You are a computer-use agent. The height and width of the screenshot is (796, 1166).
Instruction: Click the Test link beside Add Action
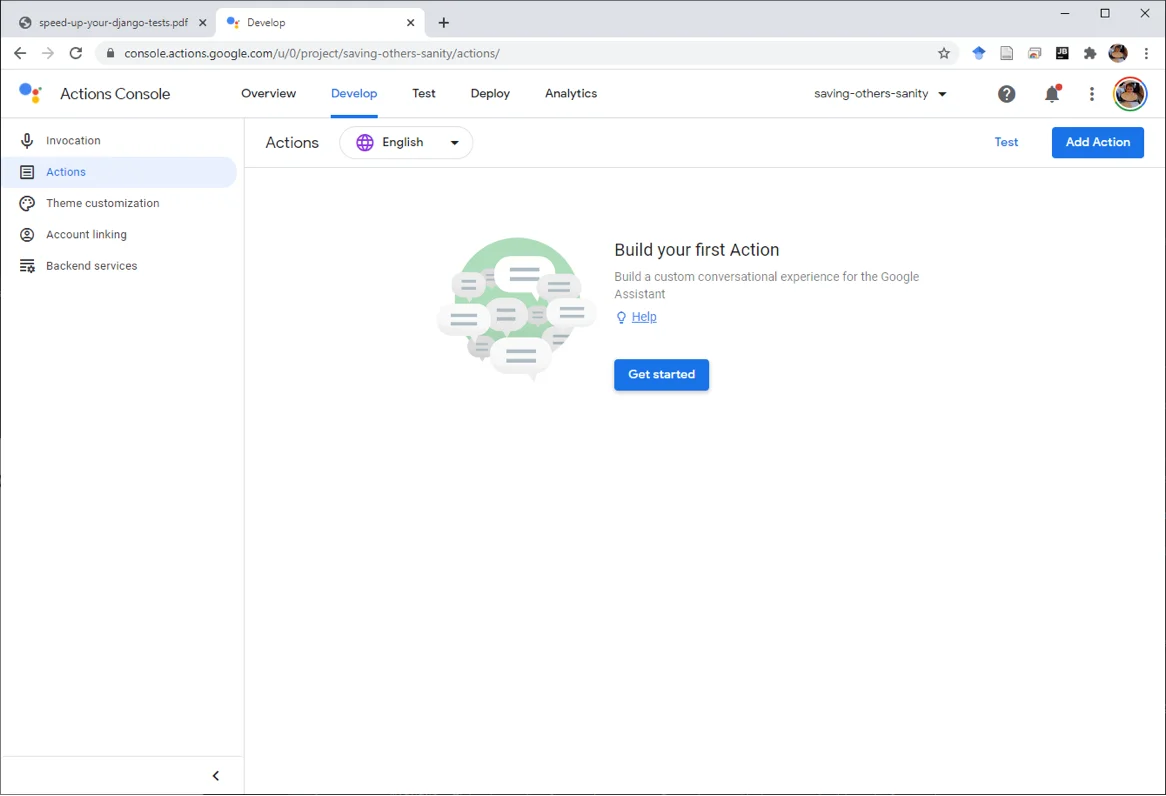click(x=1006, y=142)
